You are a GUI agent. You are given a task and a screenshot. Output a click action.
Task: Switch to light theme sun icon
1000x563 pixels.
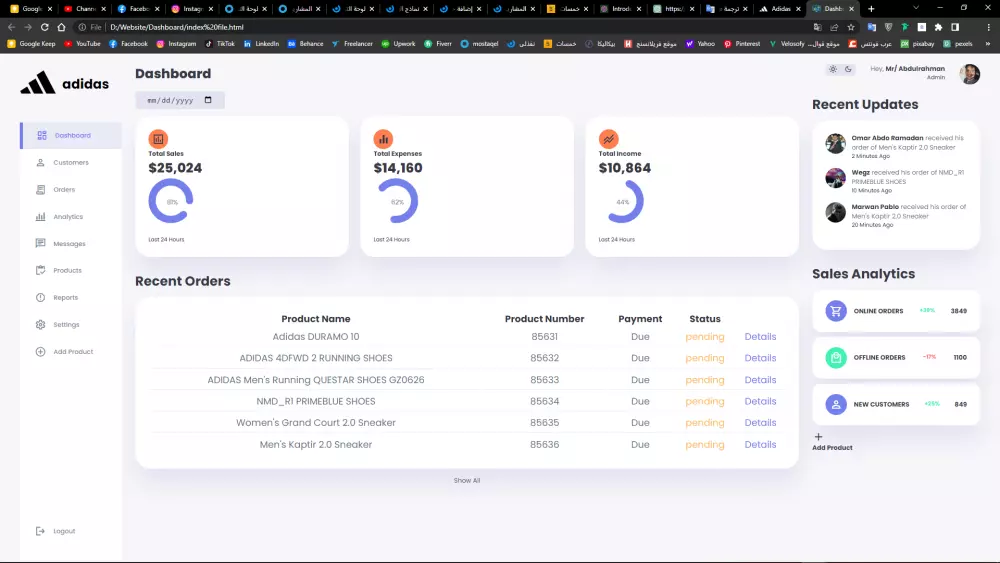(x=833, y=69)
